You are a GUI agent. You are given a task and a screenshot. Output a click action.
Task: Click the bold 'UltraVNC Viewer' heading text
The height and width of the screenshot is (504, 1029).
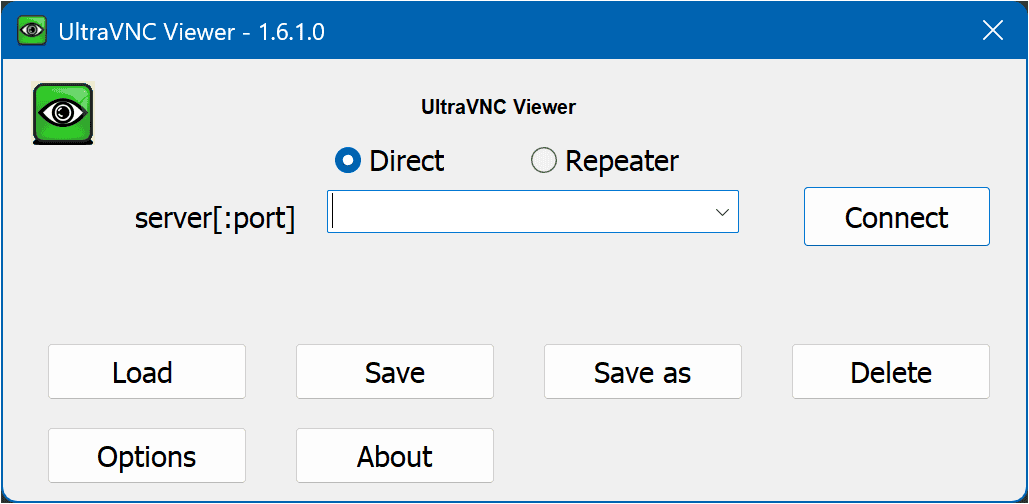tap(498, 106)
